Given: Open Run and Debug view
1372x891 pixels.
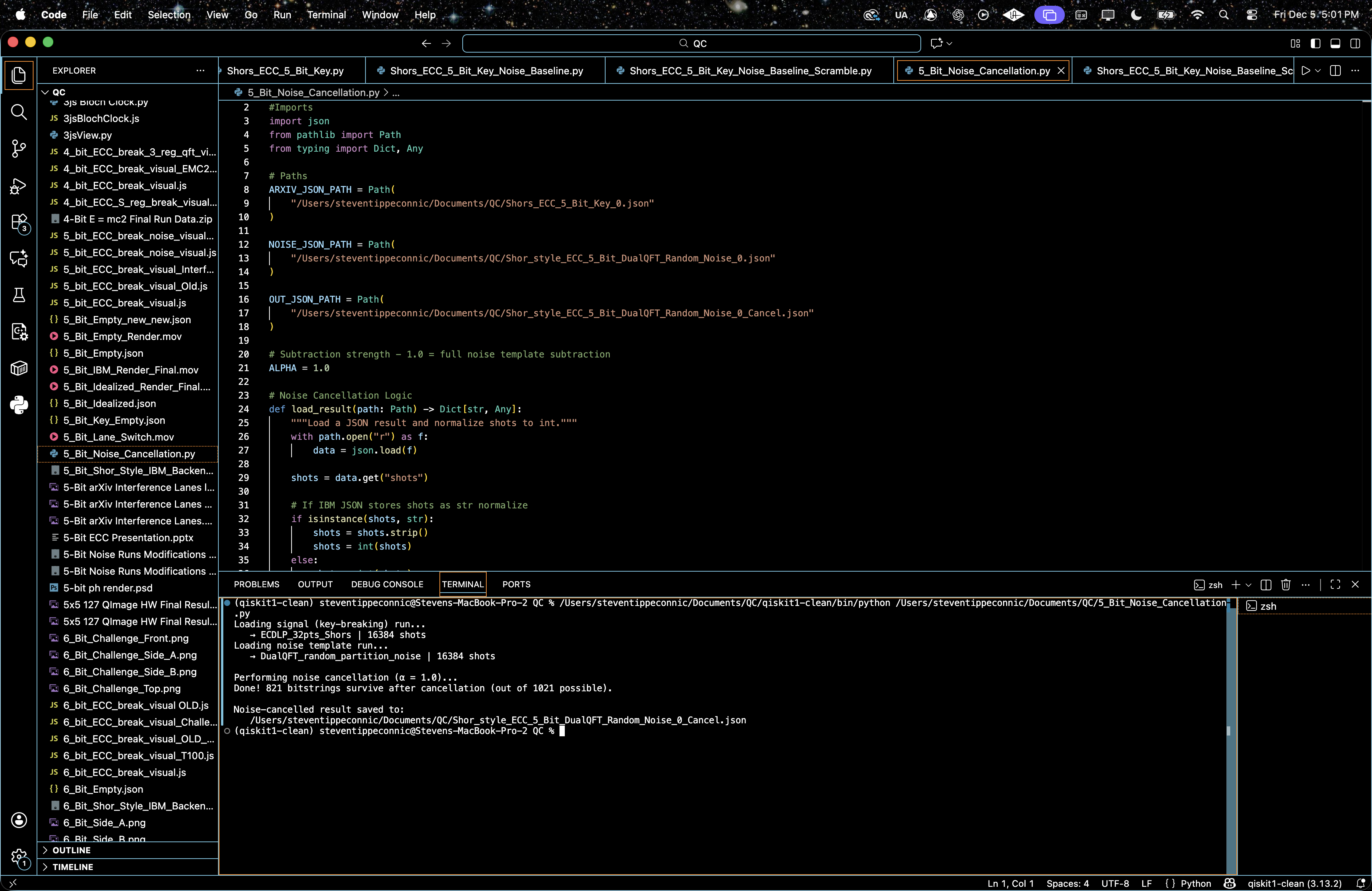Looking at the screenshot, I should click(x=18, y=186).
